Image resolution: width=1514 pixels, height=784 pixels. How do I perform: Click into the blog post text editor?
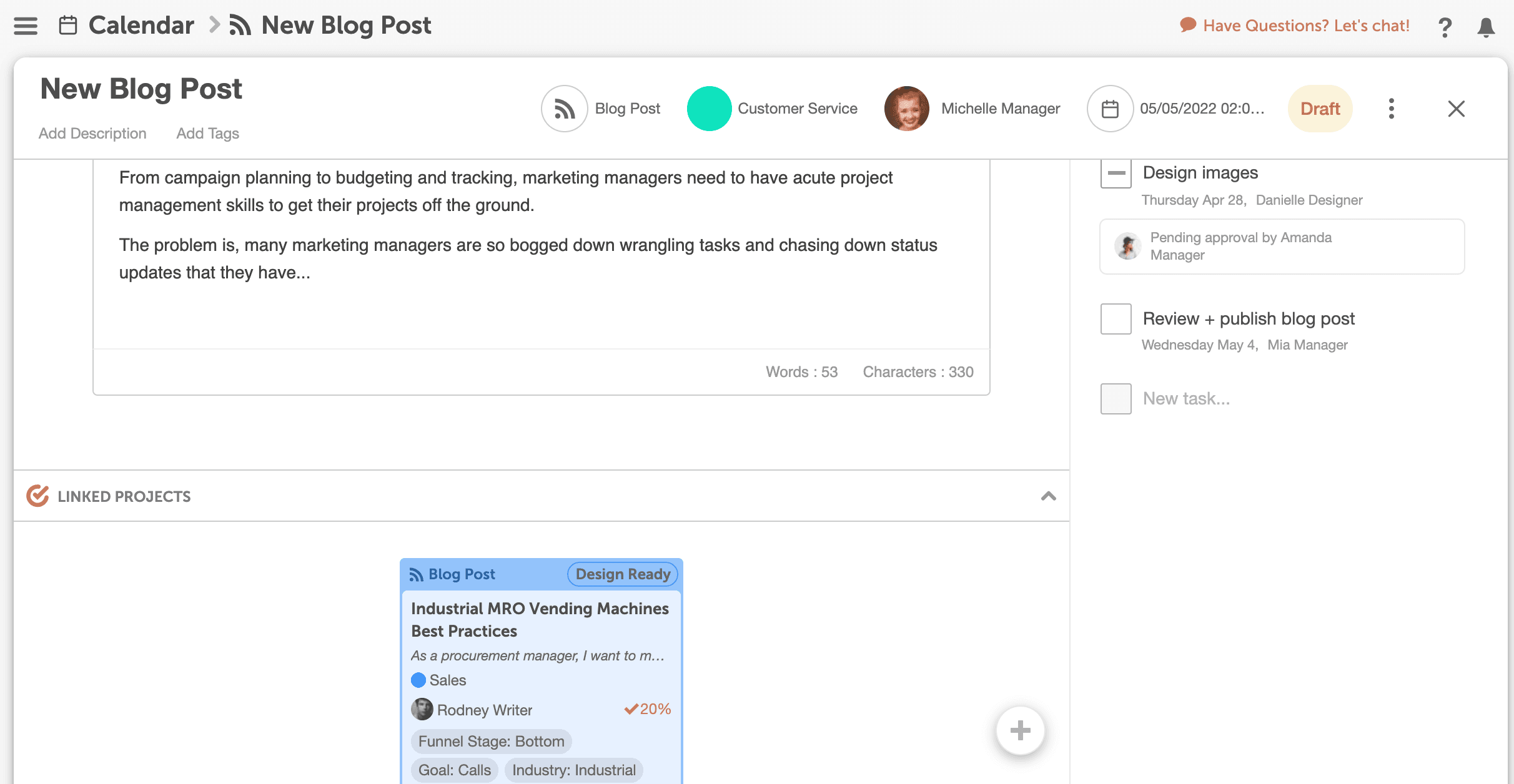click(541, 253)
